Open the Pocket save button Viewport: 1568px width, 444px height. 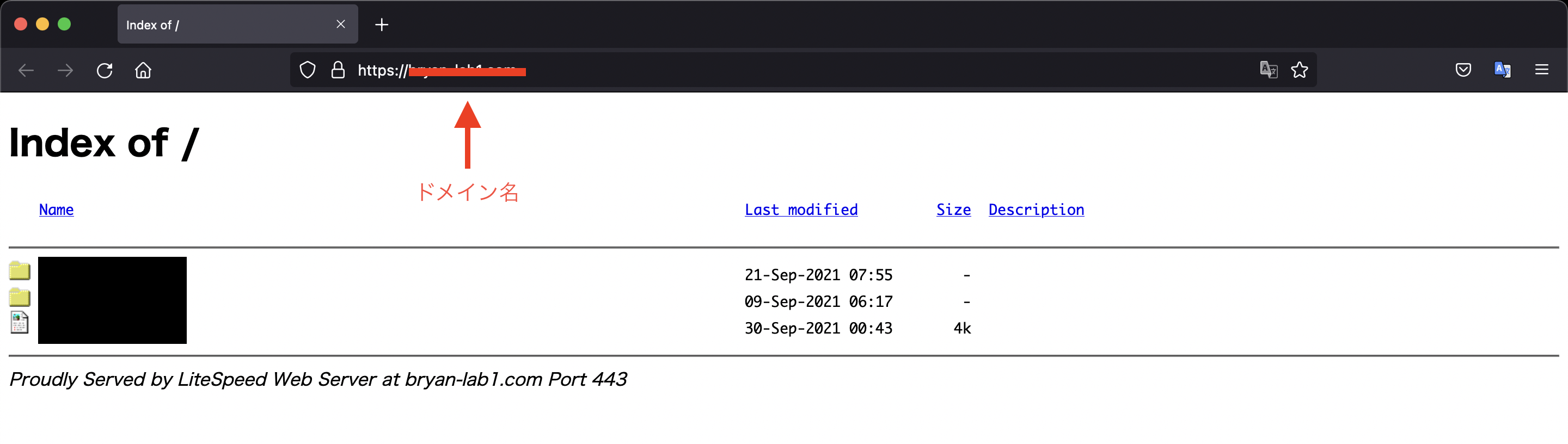(x=1463, y=70)
